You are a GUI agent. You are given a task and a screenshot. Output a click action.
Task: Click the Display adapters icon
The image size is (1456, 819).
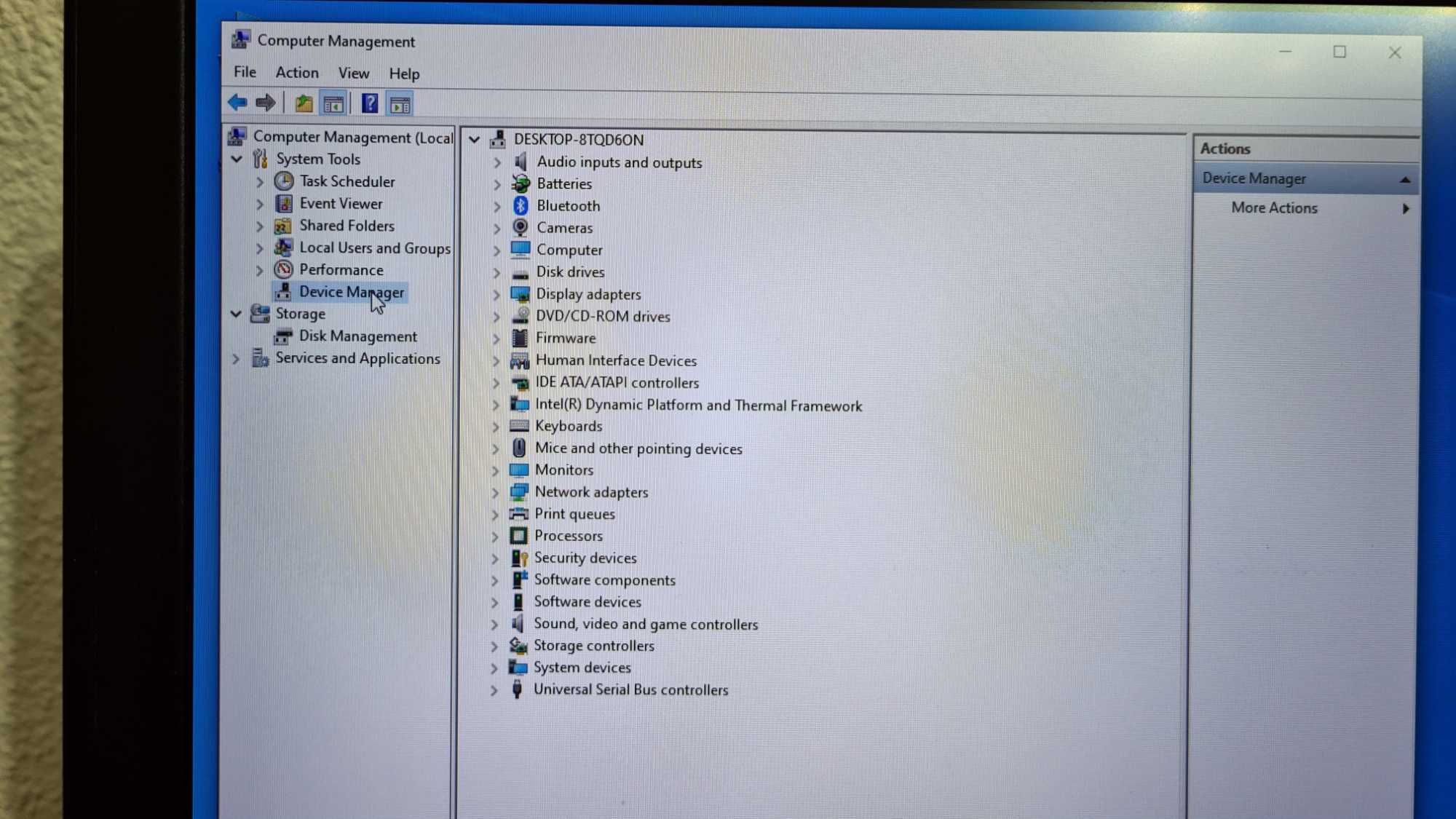click(x=520, y=294)
